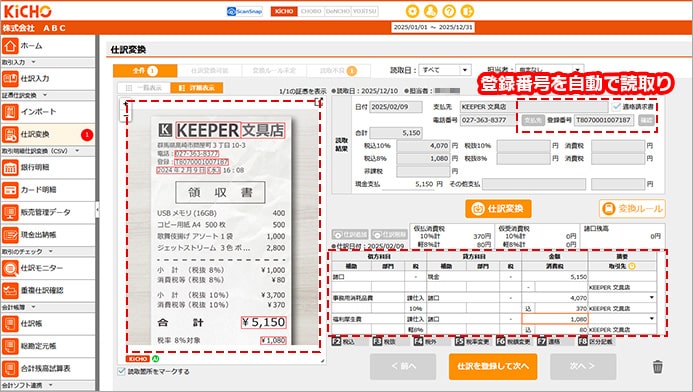The width and height of the screenshot is (693, 392).
Task: Click the highlighted 1,080 amount cell
Action: [555, 319]
